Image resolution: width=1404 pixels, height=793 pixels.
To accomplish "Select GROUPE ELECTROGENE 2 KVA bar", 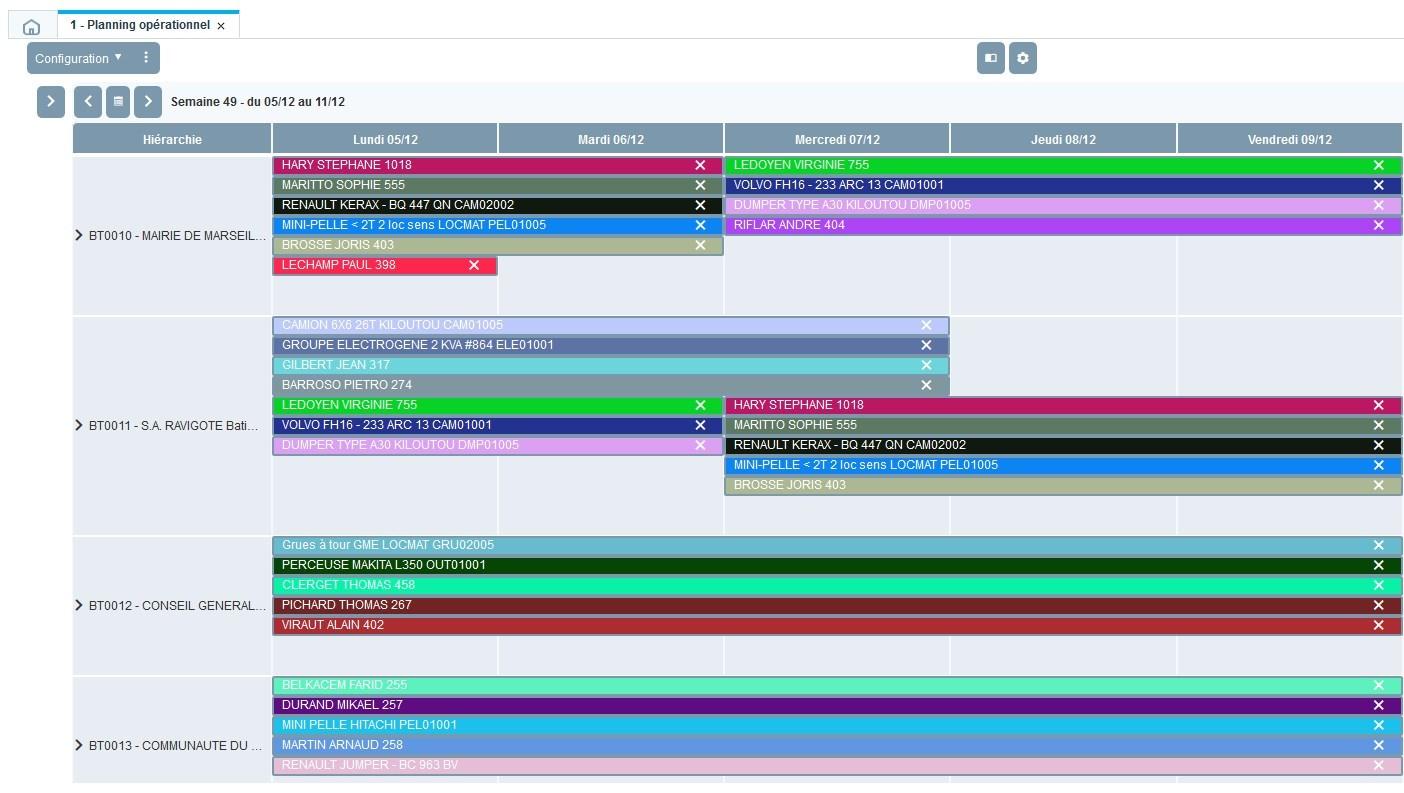I will point(611,345).
